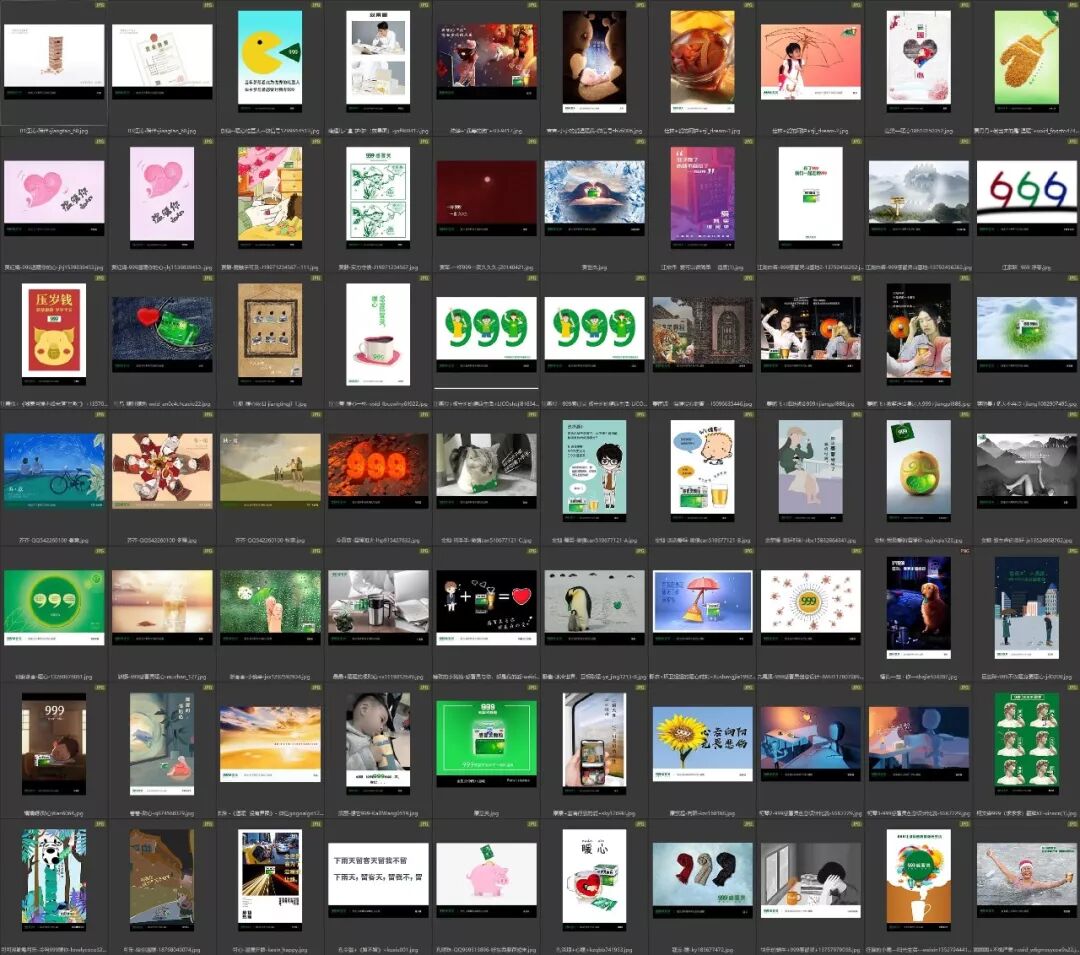Select the colorful 666 thumbnail
Viewport: 1080px width, 955px height.
click(1027, 199)
